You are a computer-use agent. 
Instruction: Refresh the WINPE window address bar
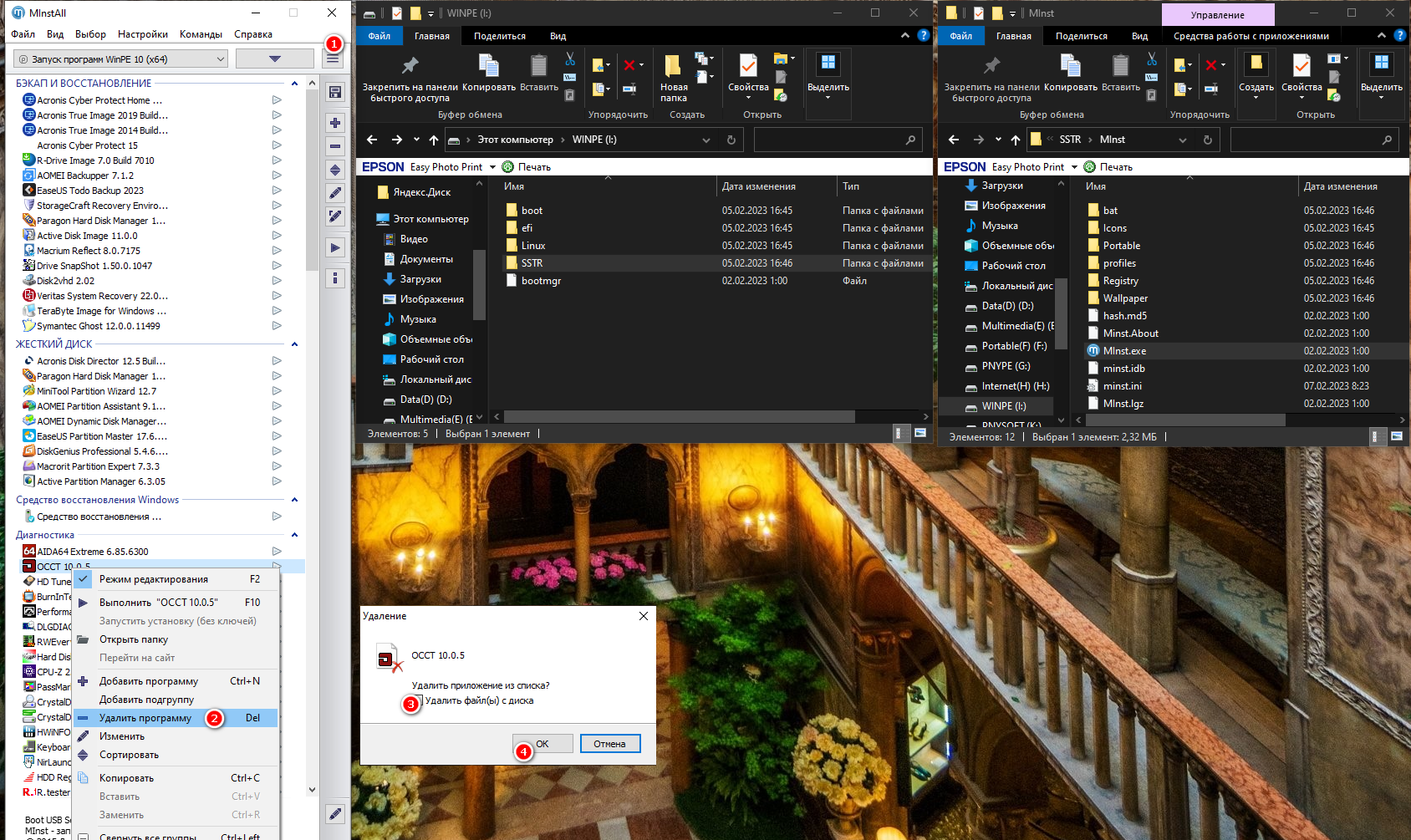731,140
